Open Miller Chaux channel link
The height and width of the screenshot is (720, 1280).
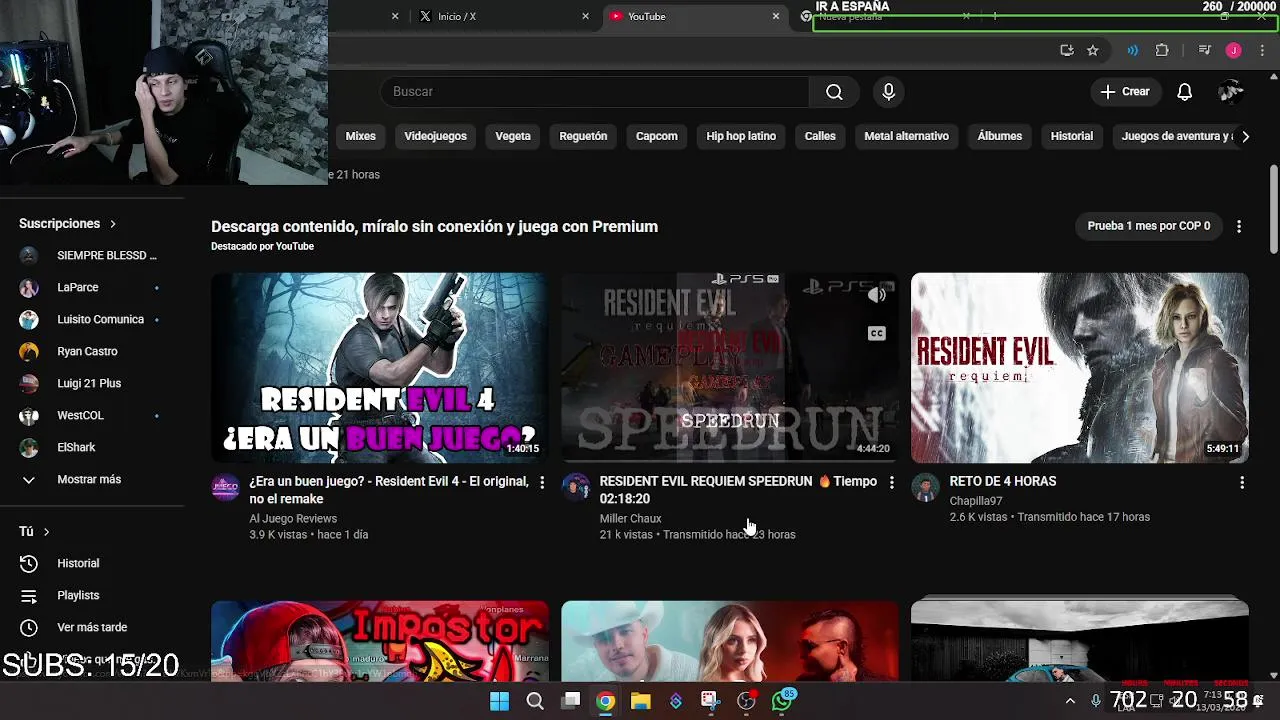pyautogui.click(x=630, y=519)
